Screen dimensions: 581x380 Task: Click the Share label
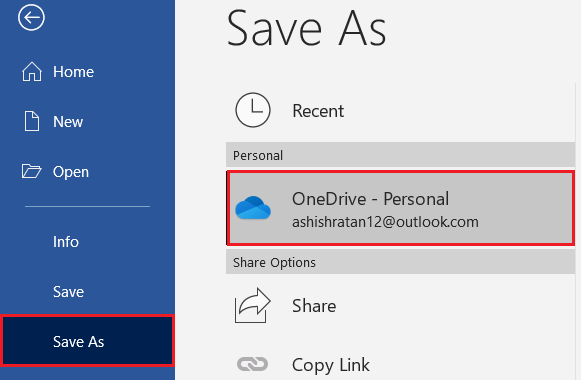pos(314,306)
